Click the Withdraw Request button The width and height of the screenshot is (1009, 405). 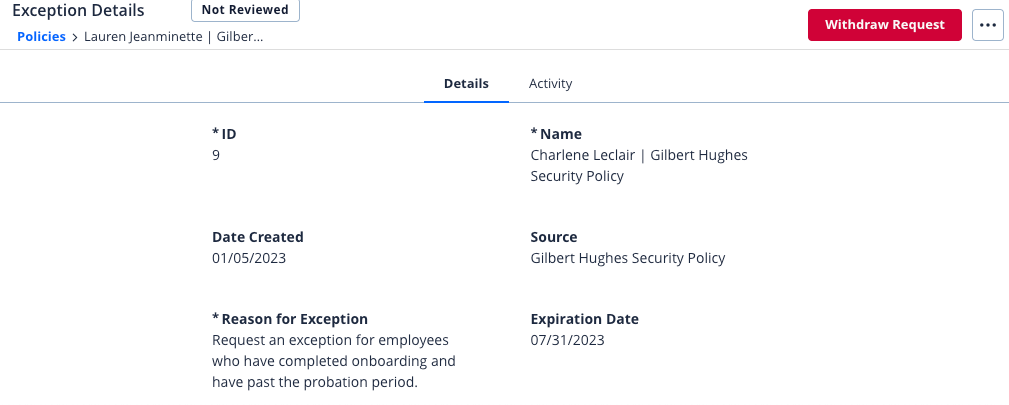[x=884, y=25]
